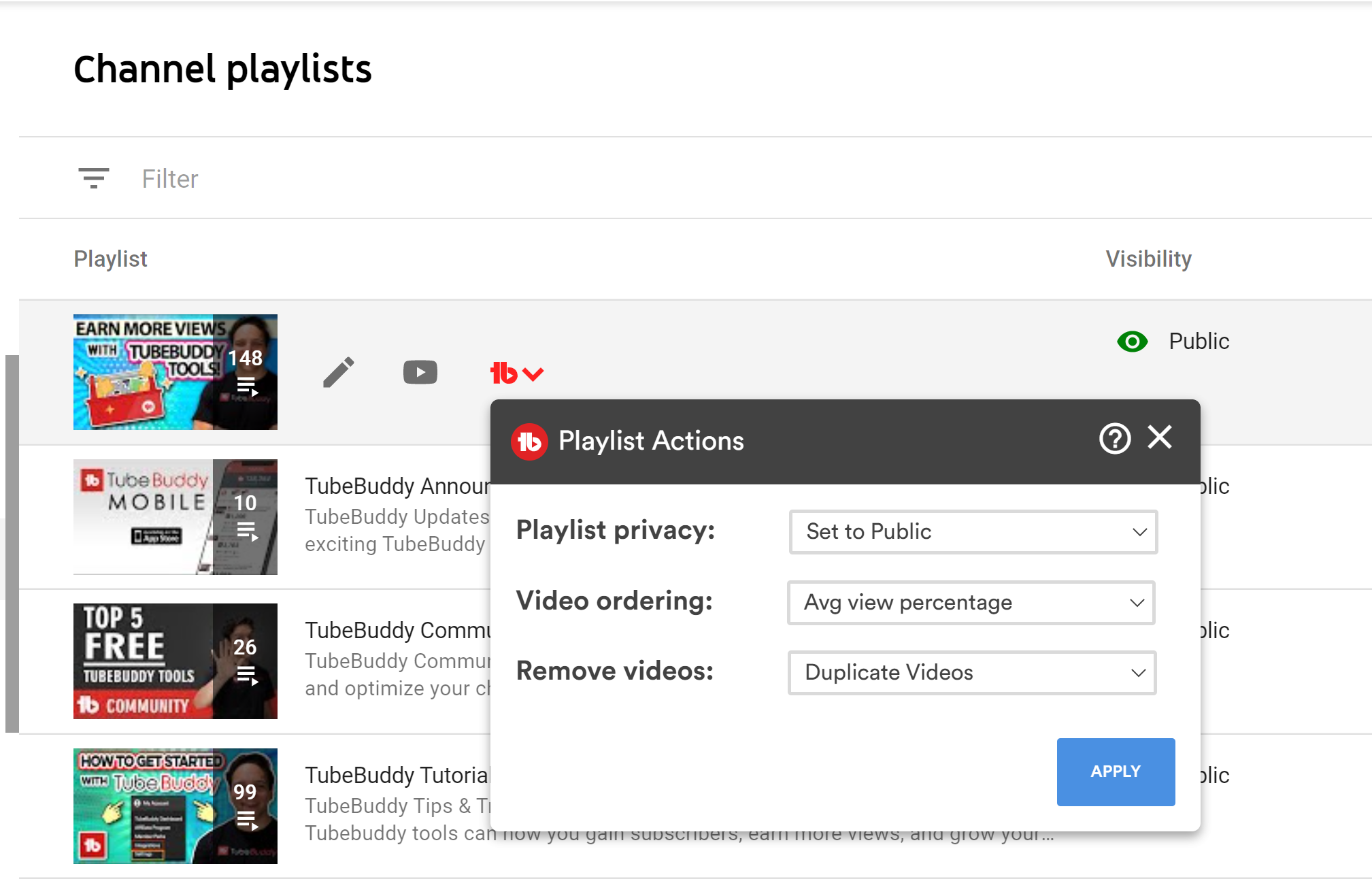1372x879 pixels.
Task: Open the Remove videos dropdown
Action: click(x=971, y=673)
